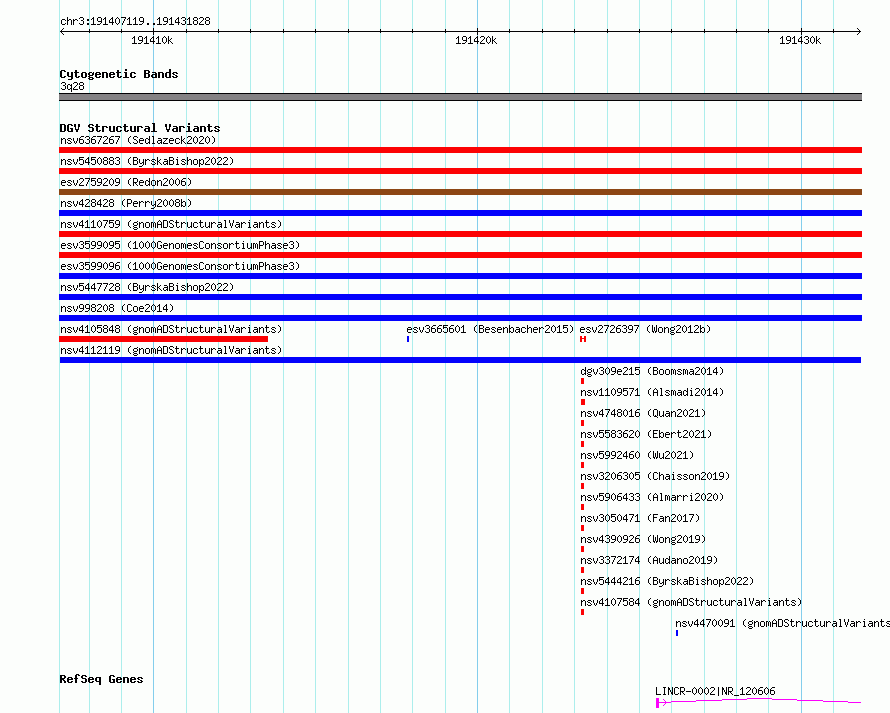Select nsv4107584 (gnomADStructuralVariants) label
Image resolution: width=890 pixels, height=713 pixels.
point(691,602)
